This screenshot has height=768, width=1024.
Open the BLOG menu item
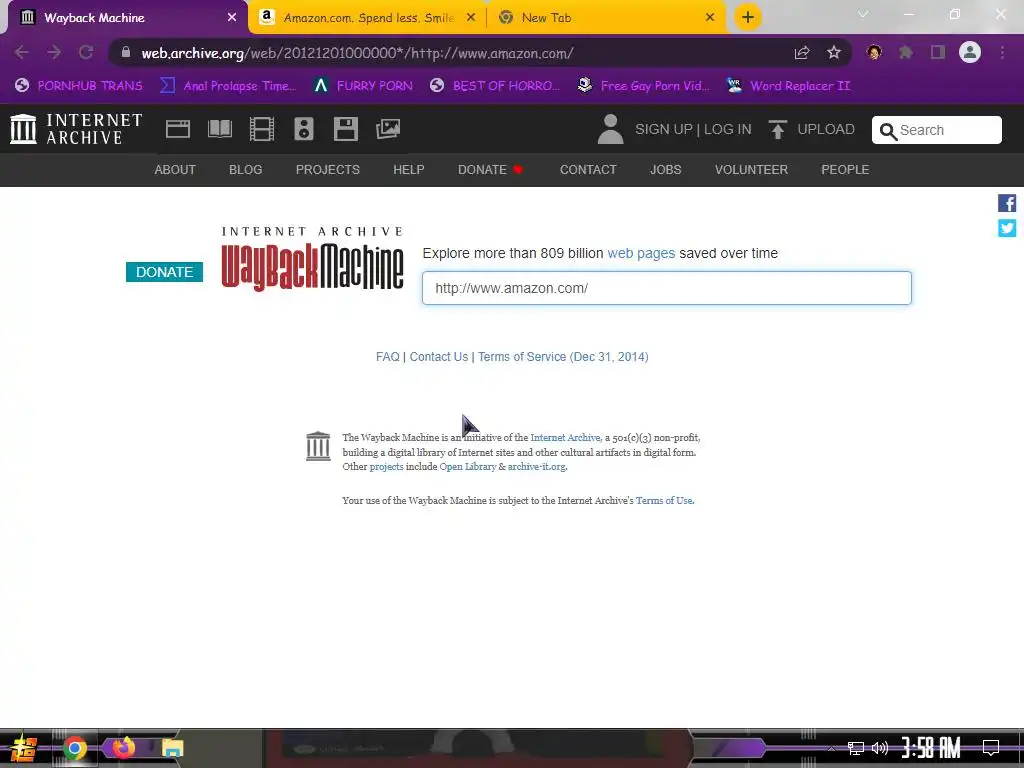tap(246, 170)
